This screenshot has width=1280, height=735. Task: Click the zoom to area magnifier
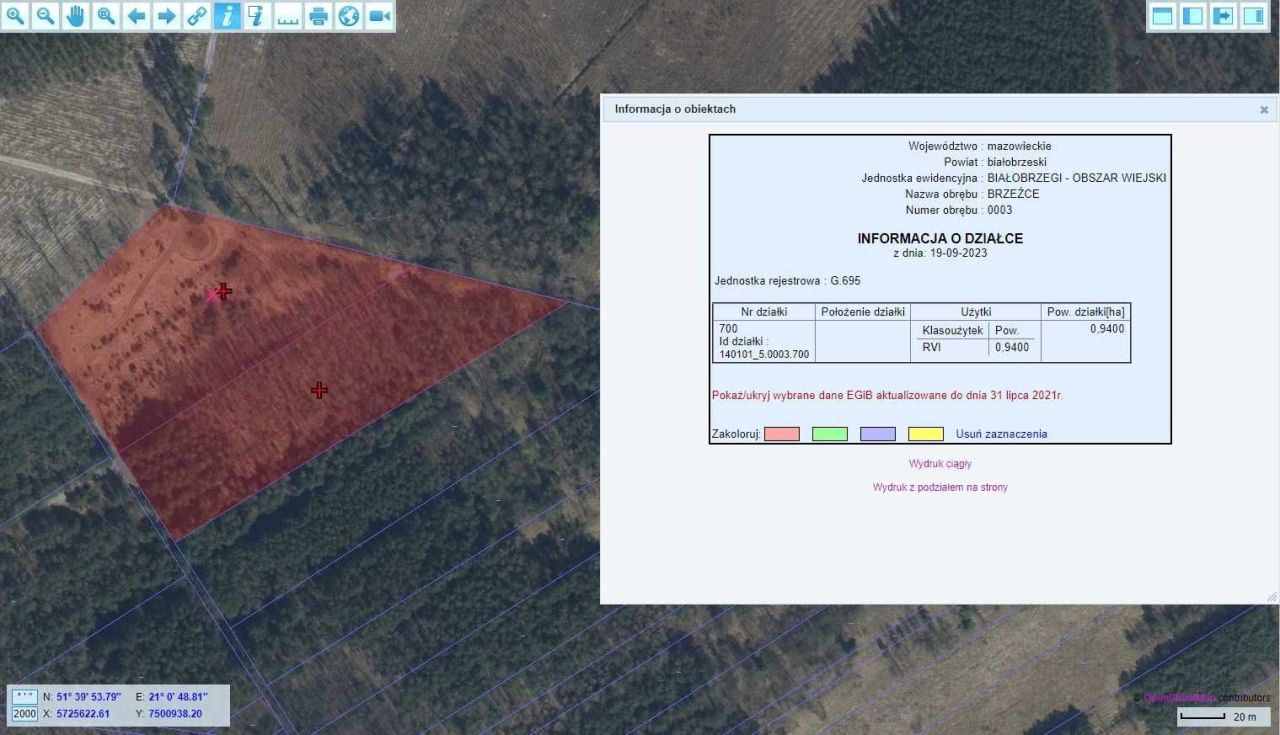(106, 16)
